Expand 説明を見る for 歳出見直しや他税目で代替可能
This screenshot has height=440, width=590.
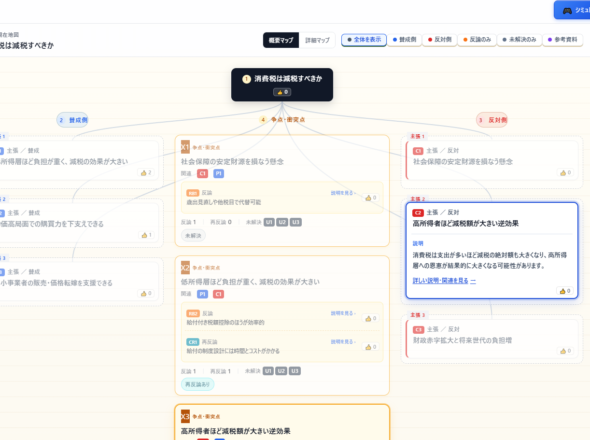tap(343, 193)
